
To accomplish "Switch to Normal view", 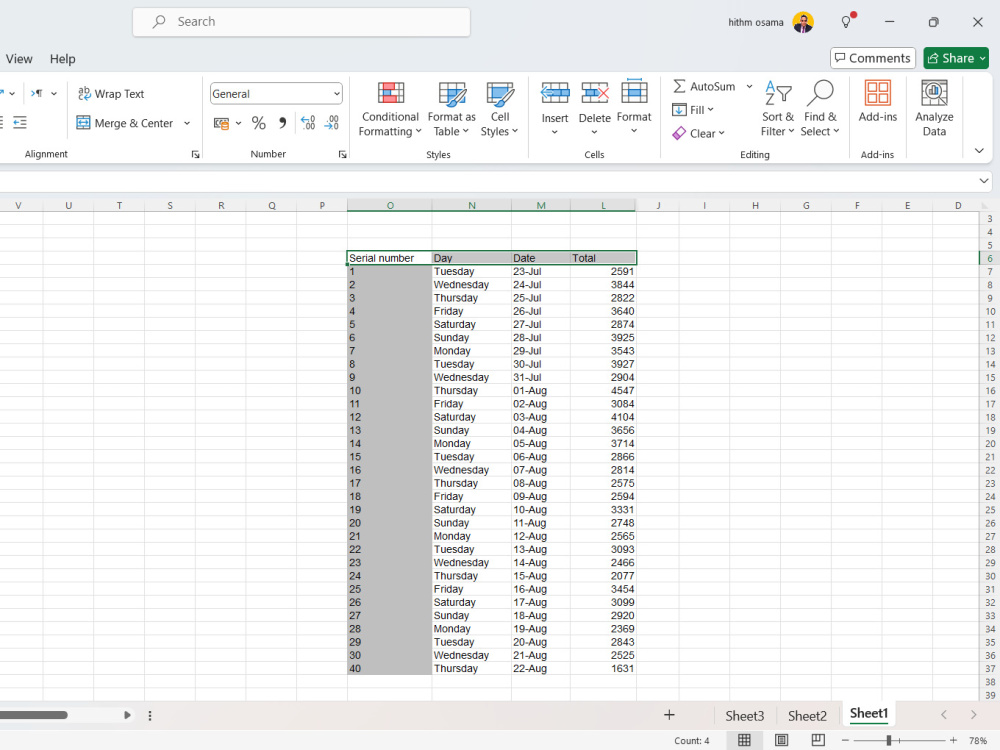I will 744,740.
